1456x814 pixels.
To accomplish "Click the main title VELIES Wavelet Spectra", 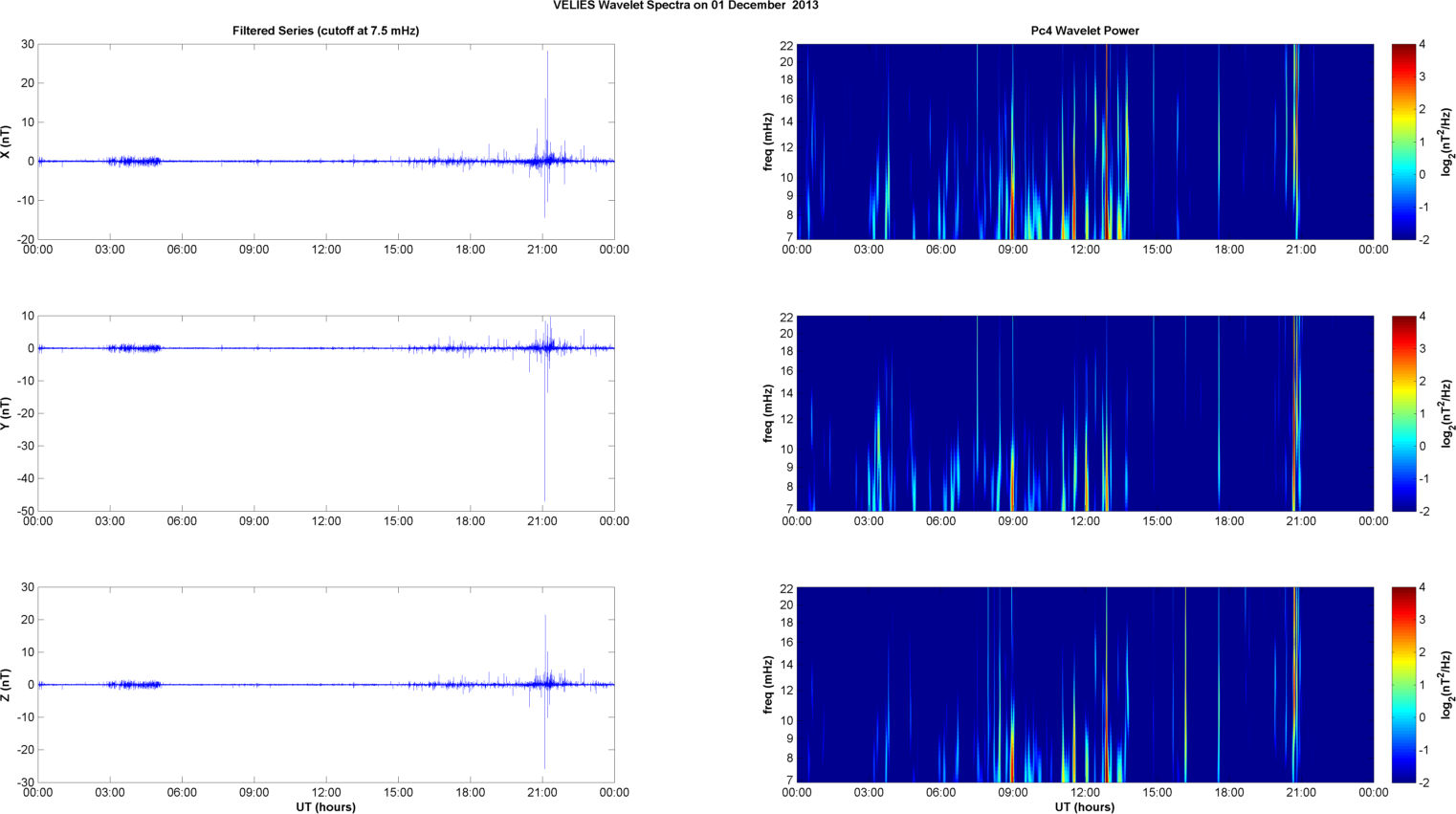I will coord(685,6).
